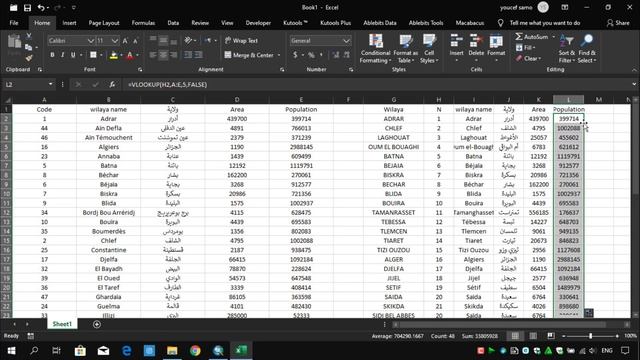The height and width of the screenshot is (360, 640).
Task: Open the General number format dropdown
Action: (x=346, y=41)
